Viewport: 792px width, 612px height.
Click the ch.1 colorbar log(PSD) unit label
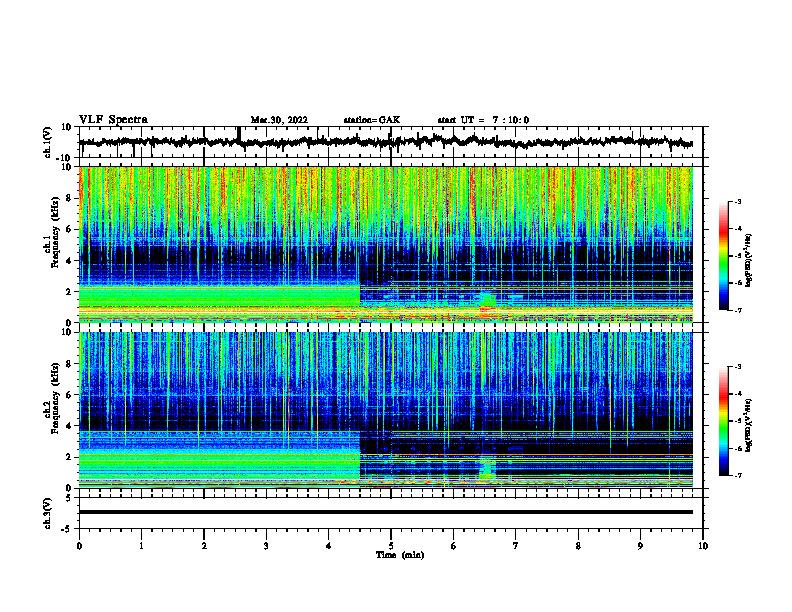click(x=749, y=260)
